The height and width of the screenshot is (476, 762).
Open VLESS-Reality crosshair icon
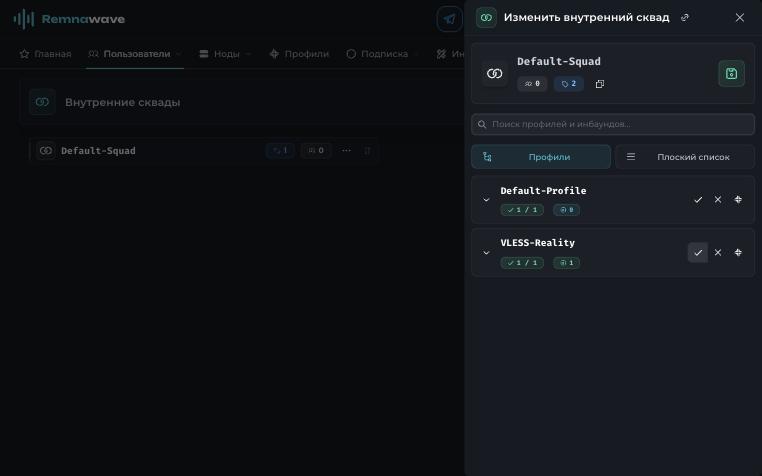tap(738, 253)
